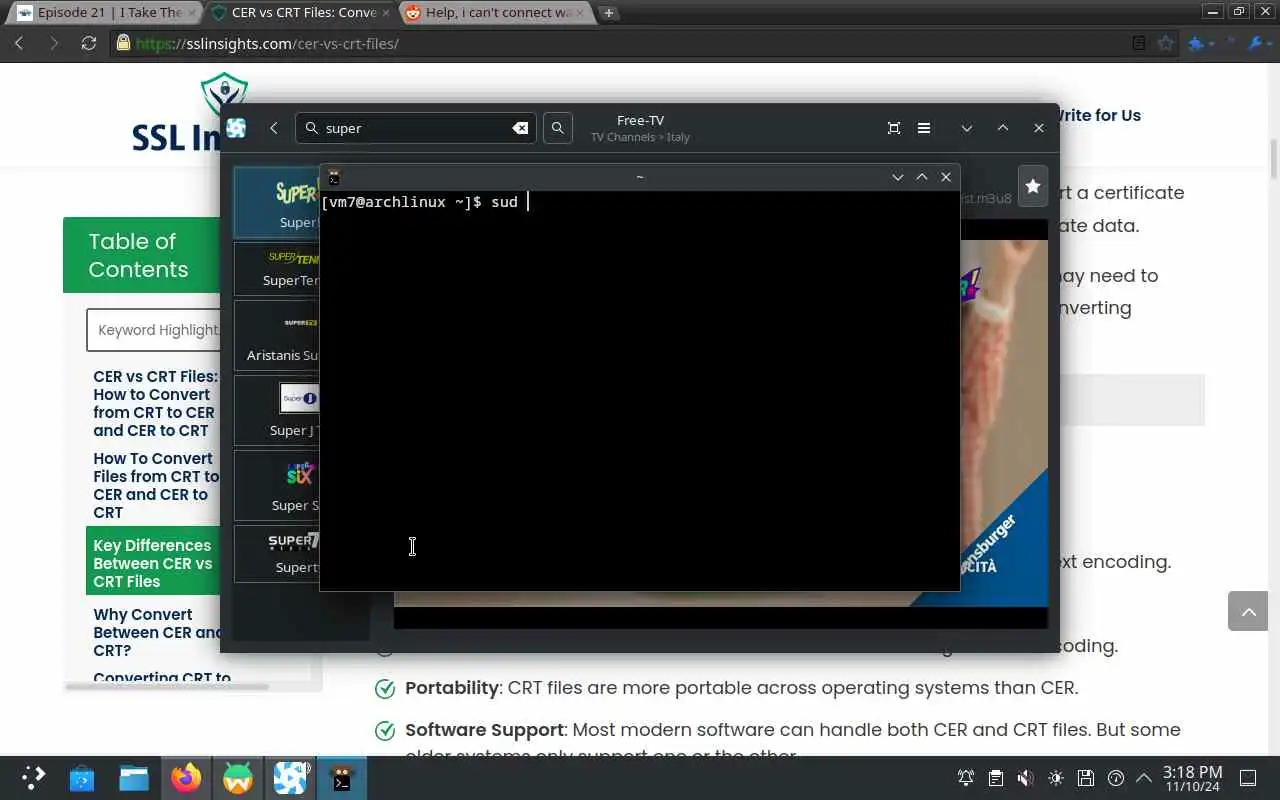The image size is (1280, 800).
Task: Click the Free-TV search button
Action: click(x=558, y=128)
